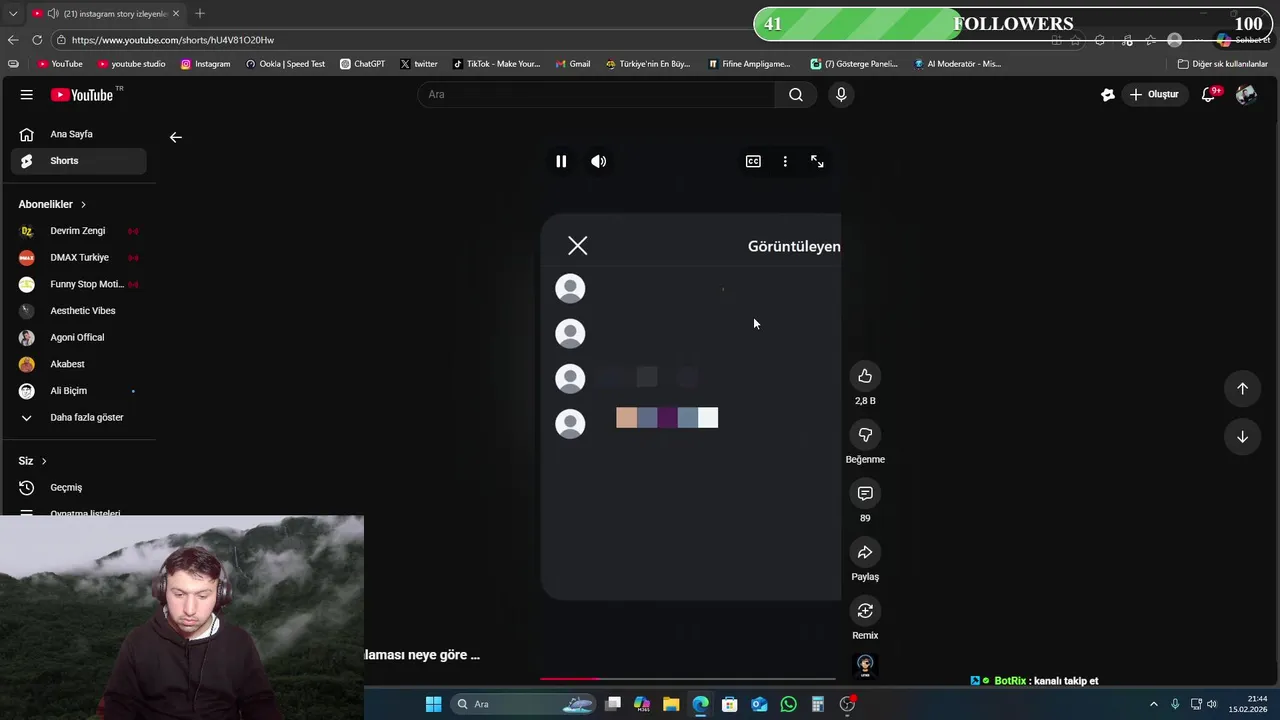Remix this Short
Screen dimensions: 1280x720
(865, 611)
